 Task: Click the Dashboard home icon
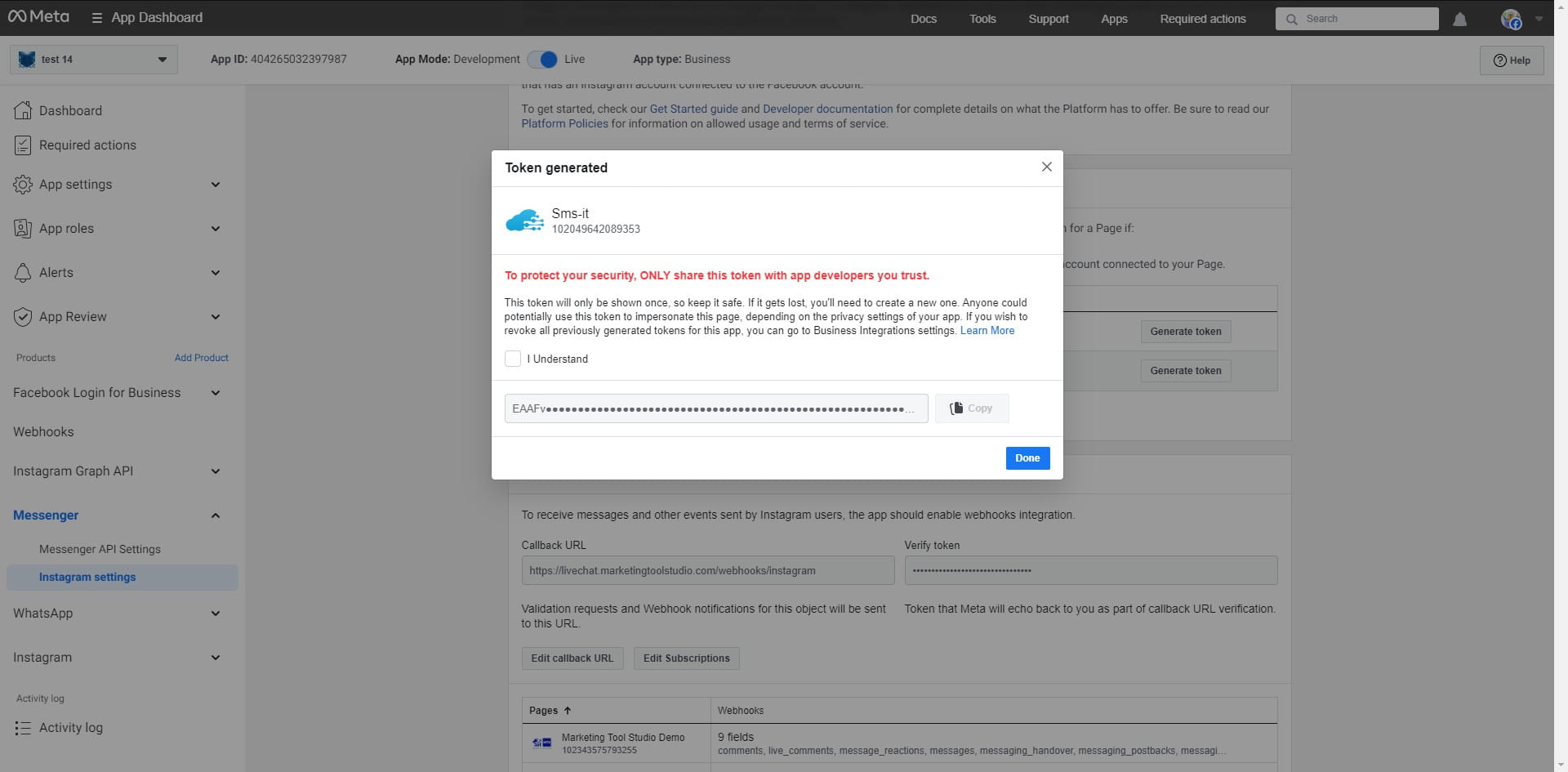23,110
